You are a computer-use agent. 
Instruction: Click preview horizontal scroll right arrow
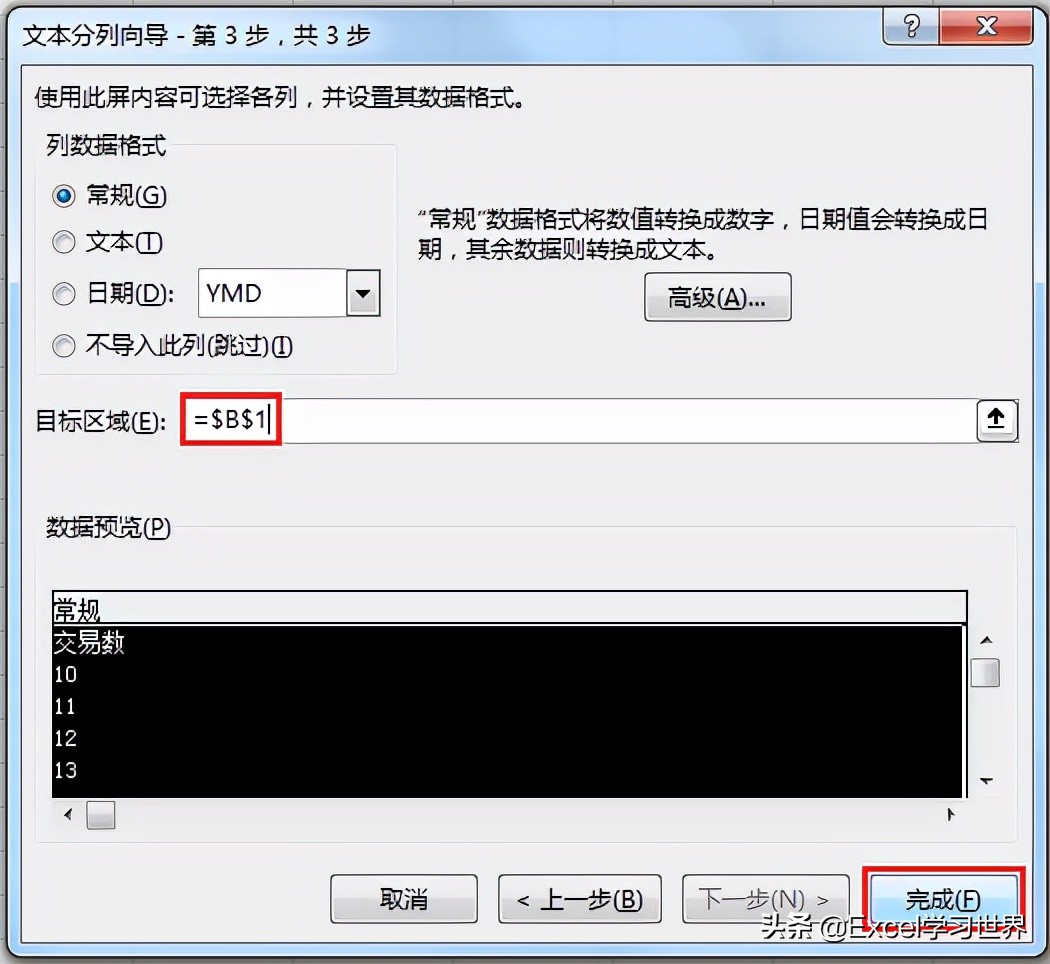[950, 815]
